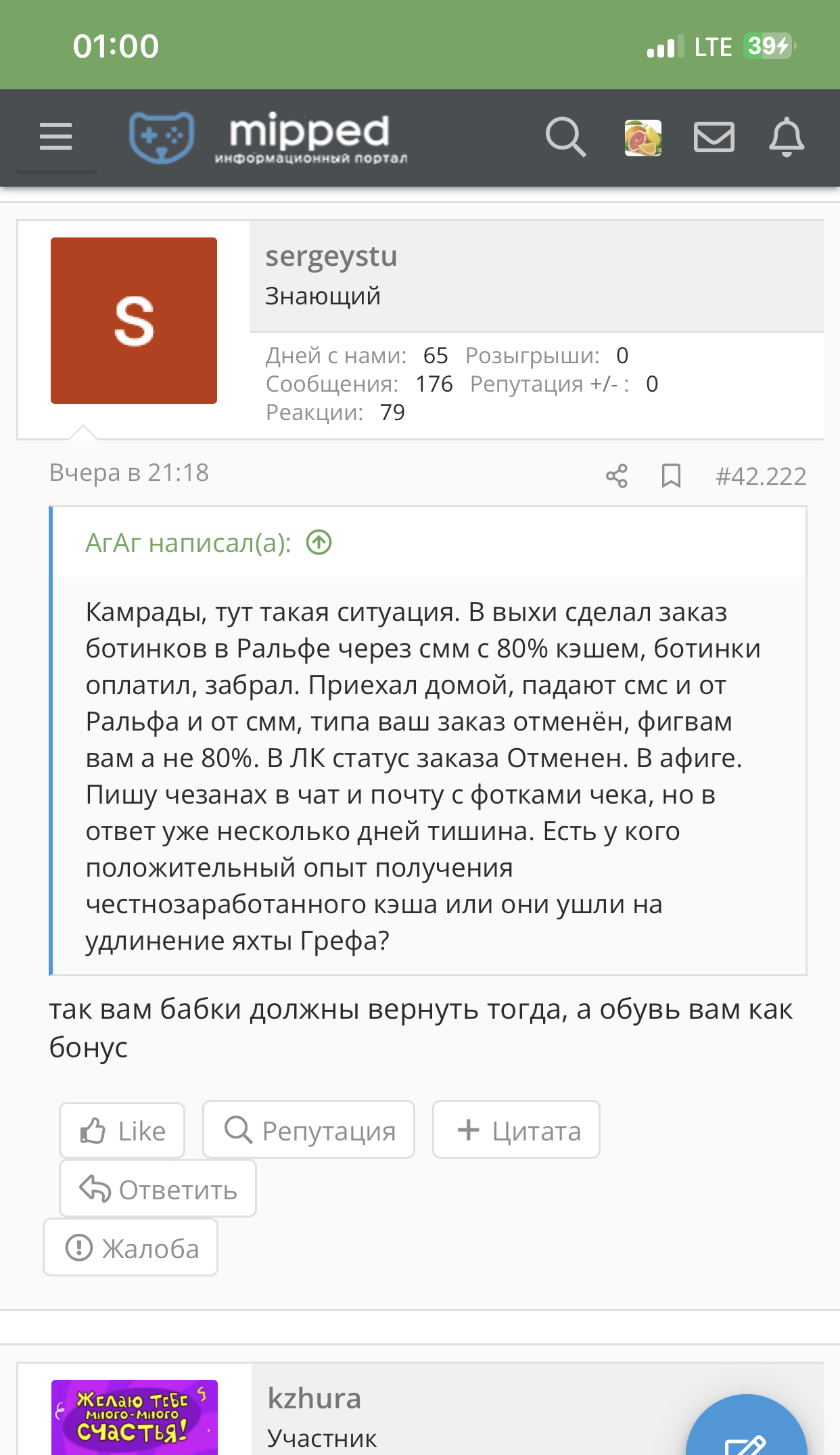Open the envelope messages icon
Viewport: 840px width, 1455px height.
(x=714, y=137)
